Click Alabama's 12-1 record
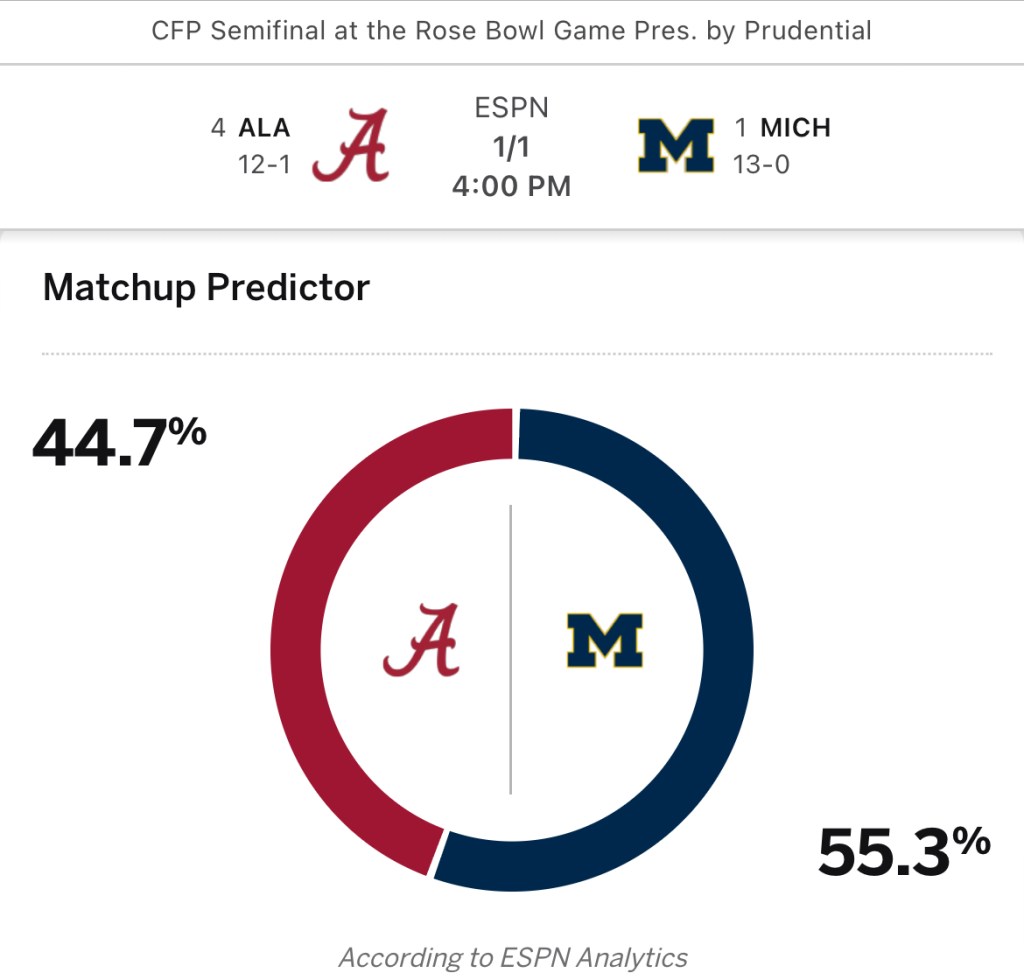The width and height of the screenshot is (1024, 980). click(x=264, y=164)
